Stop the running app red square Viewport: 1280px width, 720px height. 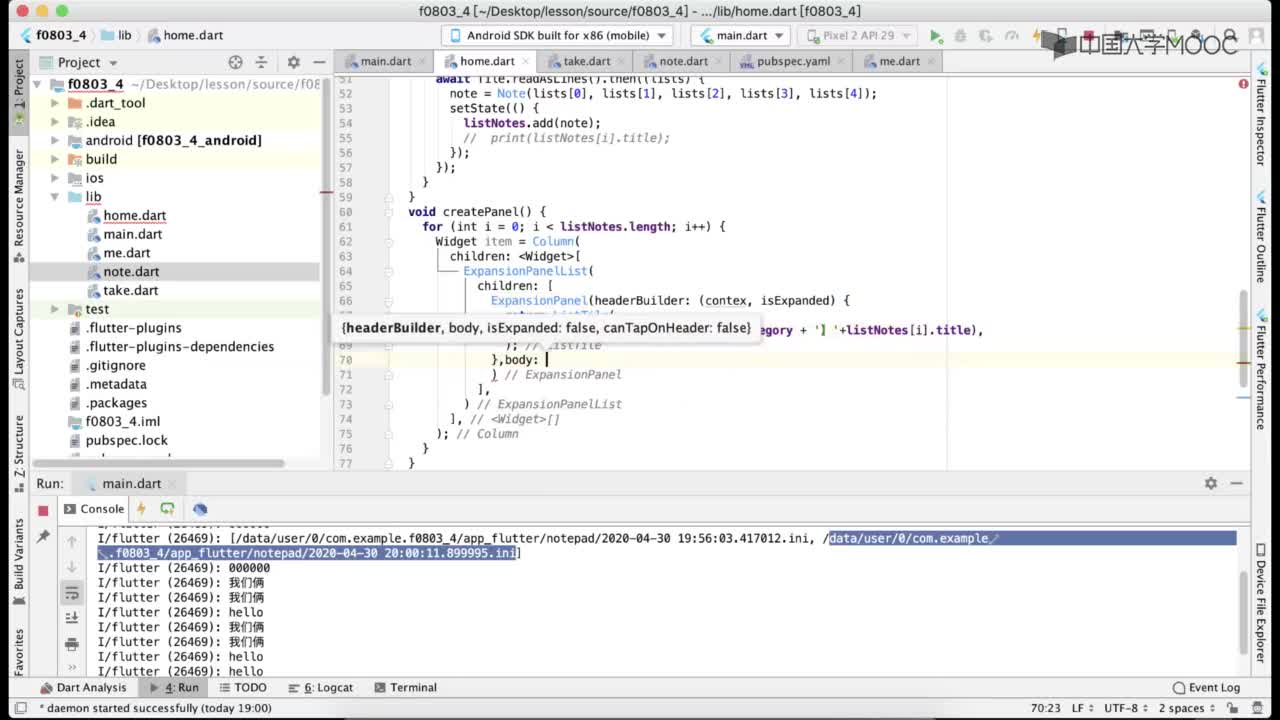click(x=43, y=510)
